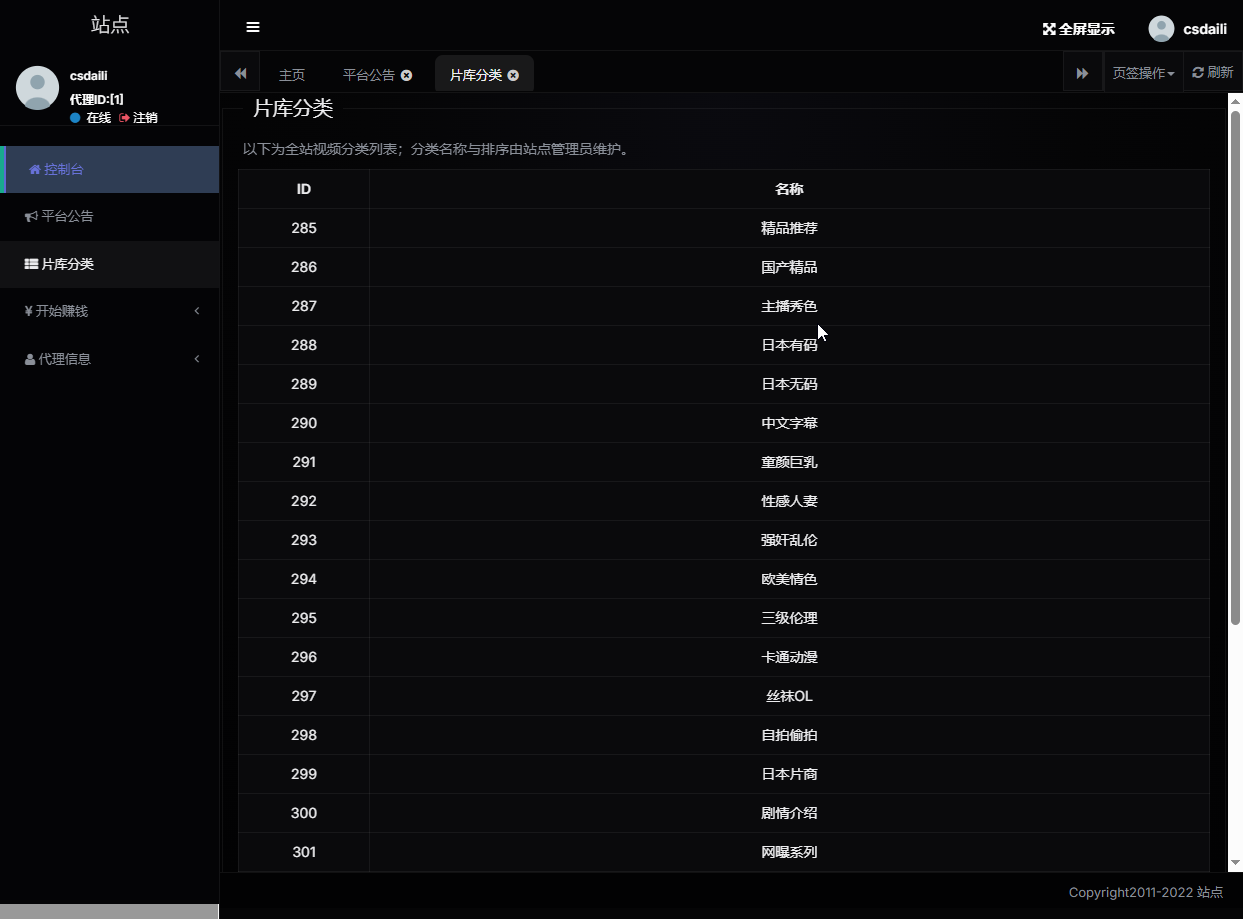The width and height of the screenshot is (1243, 919).
Task: Click the vertical scrollbar down arrow
Action: pos(1235,862)
